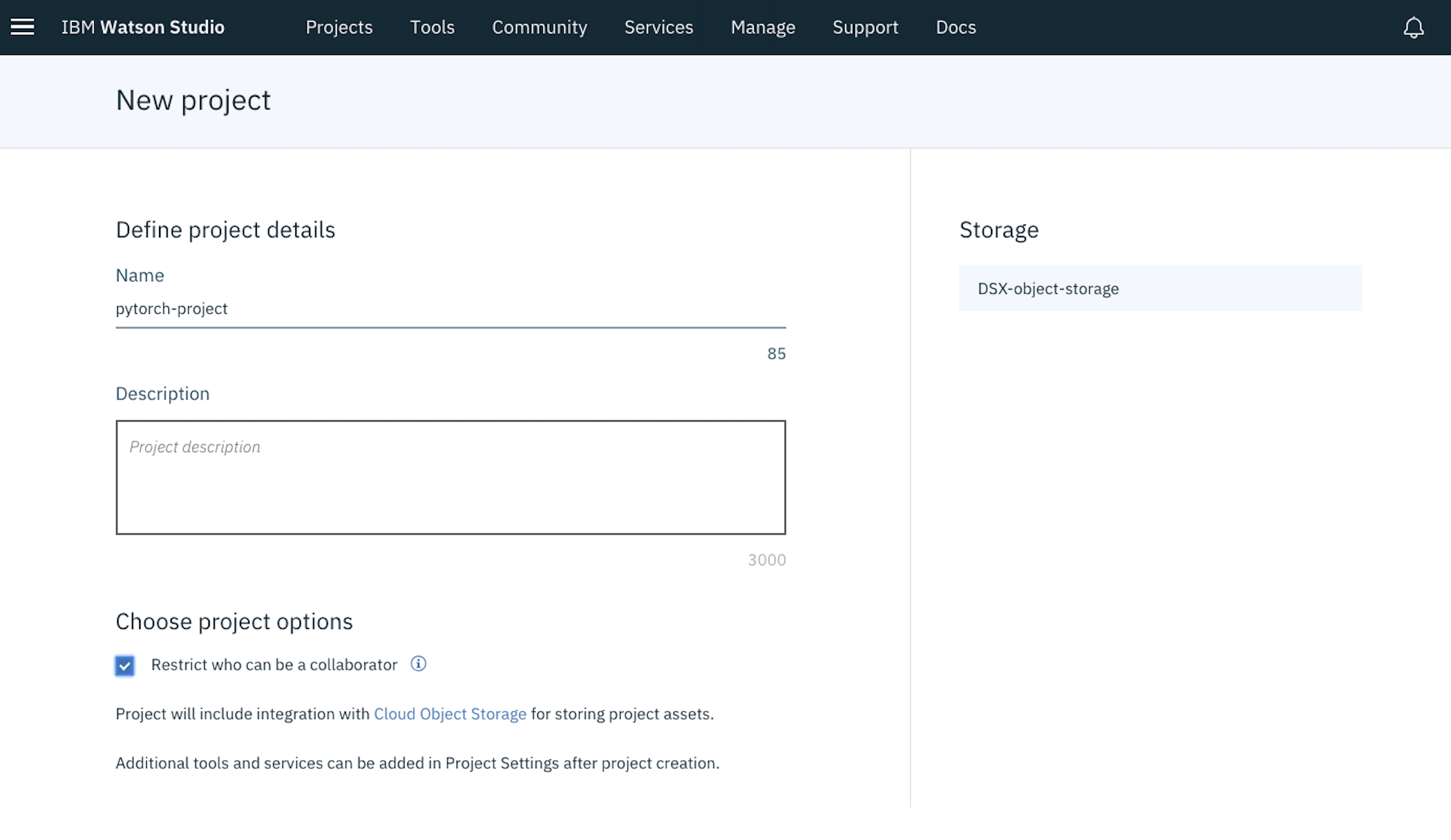Viewport: 1451px width, 840px height.
Task: Click the collaborator info icon
Action: (418, 664)
